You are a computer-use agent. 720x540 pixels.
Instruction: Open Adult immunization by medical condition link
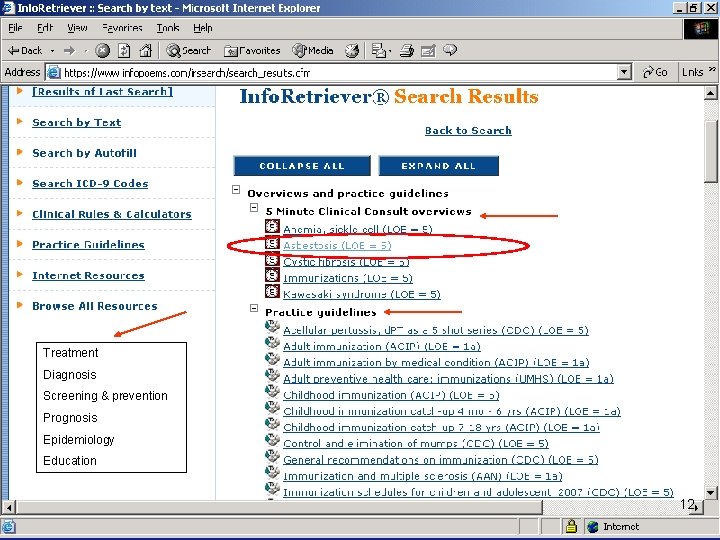(436, 362)
